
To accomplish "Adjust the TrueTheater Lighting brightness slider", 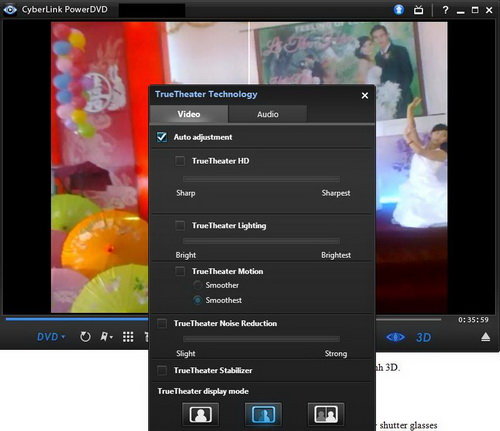I will pos(261,241).
